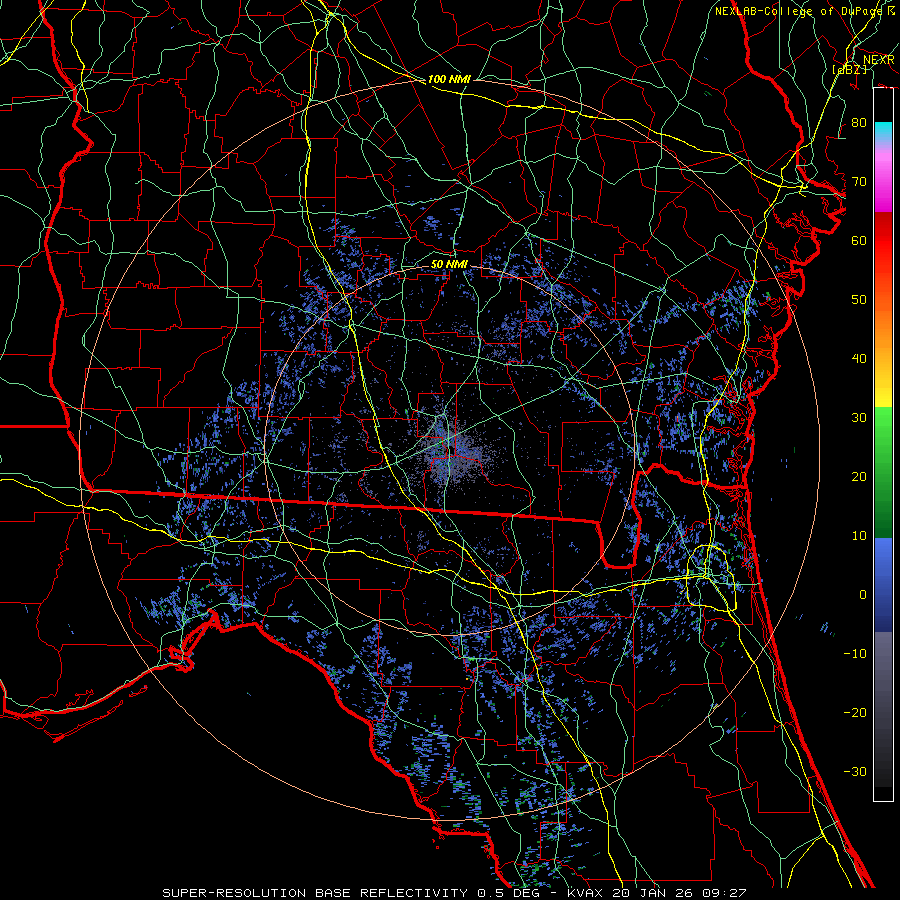Click the 0 value on the dBZ scale
The height and width of the screenshot is (900, 900).
[863, 595]
